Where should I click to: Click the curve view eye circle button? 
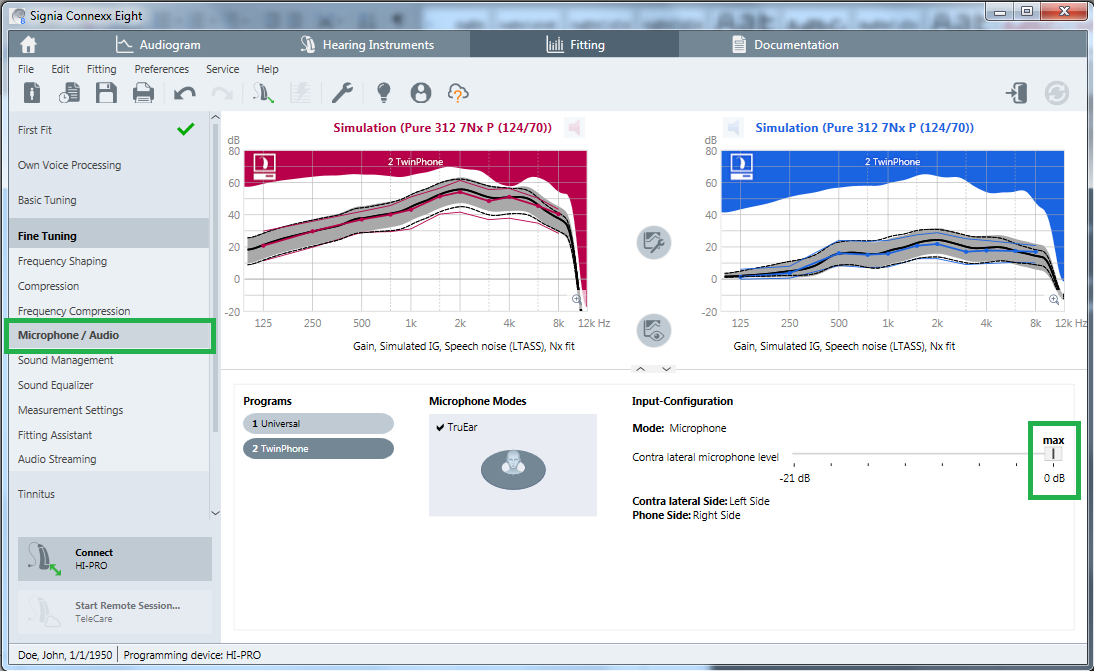point(654,331)
